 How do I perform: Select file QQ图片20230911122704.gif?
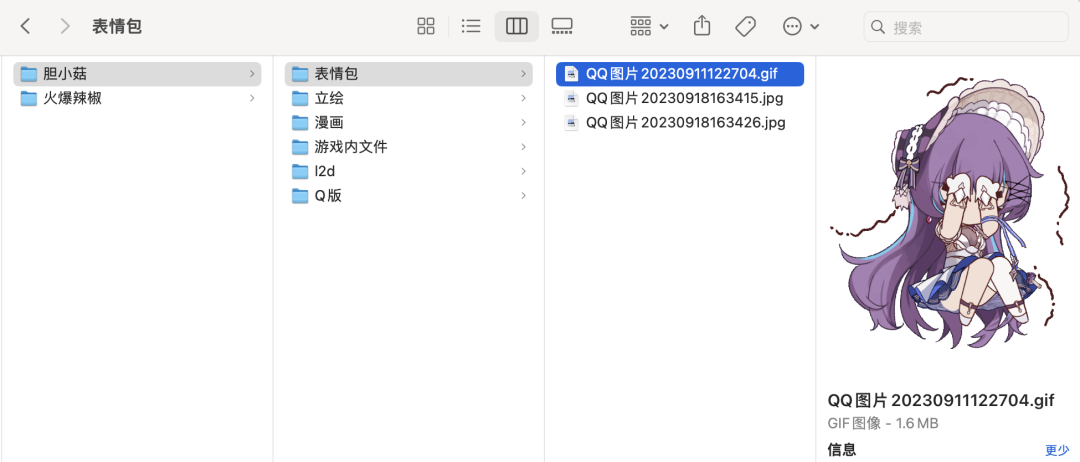(680, 74)
